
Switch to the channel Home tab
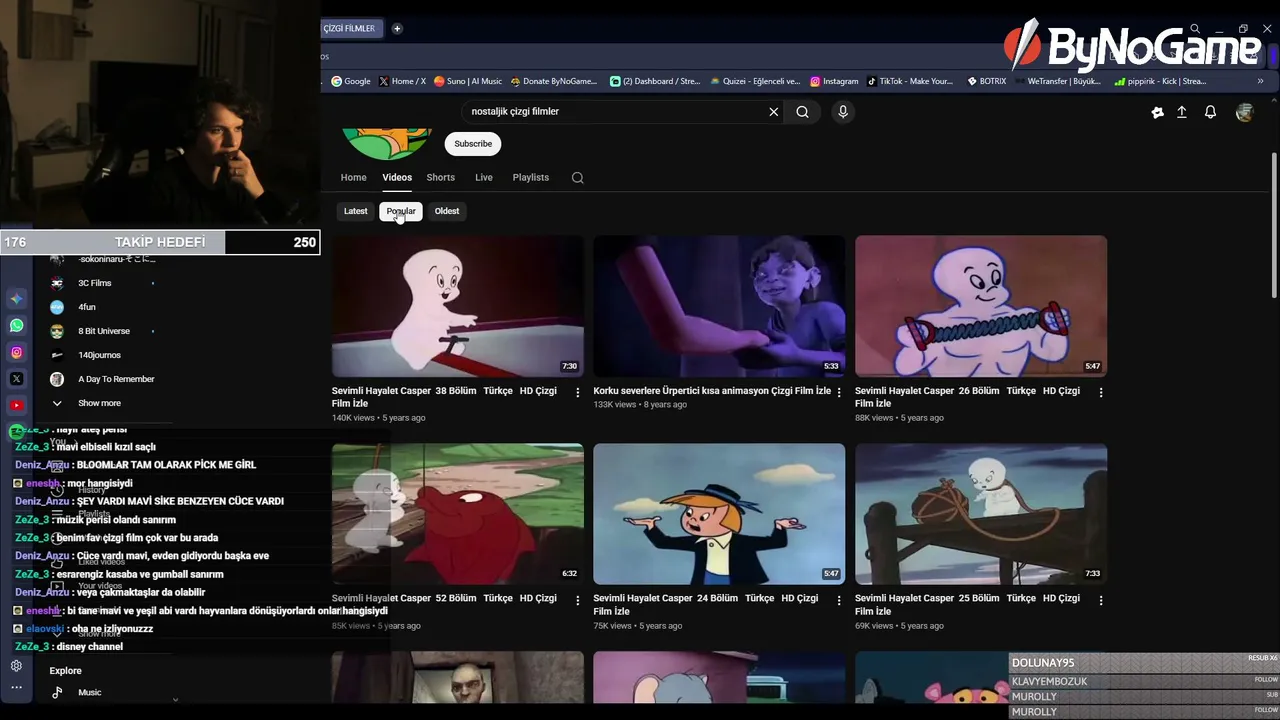(x=353, y=177)
